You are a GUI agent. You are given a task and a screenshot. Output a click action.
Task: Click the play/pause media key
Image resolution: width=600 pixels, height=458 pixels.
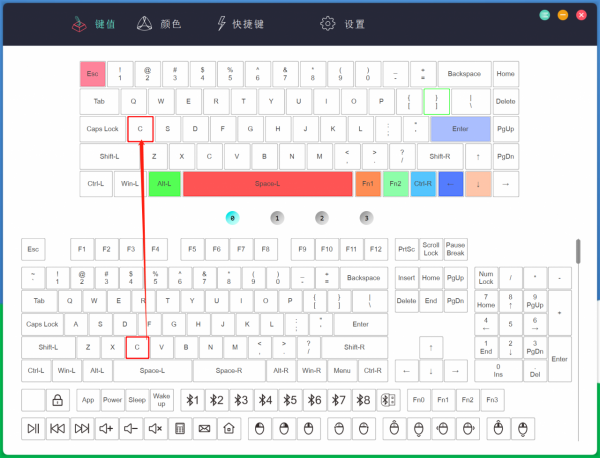coord(33,429)
